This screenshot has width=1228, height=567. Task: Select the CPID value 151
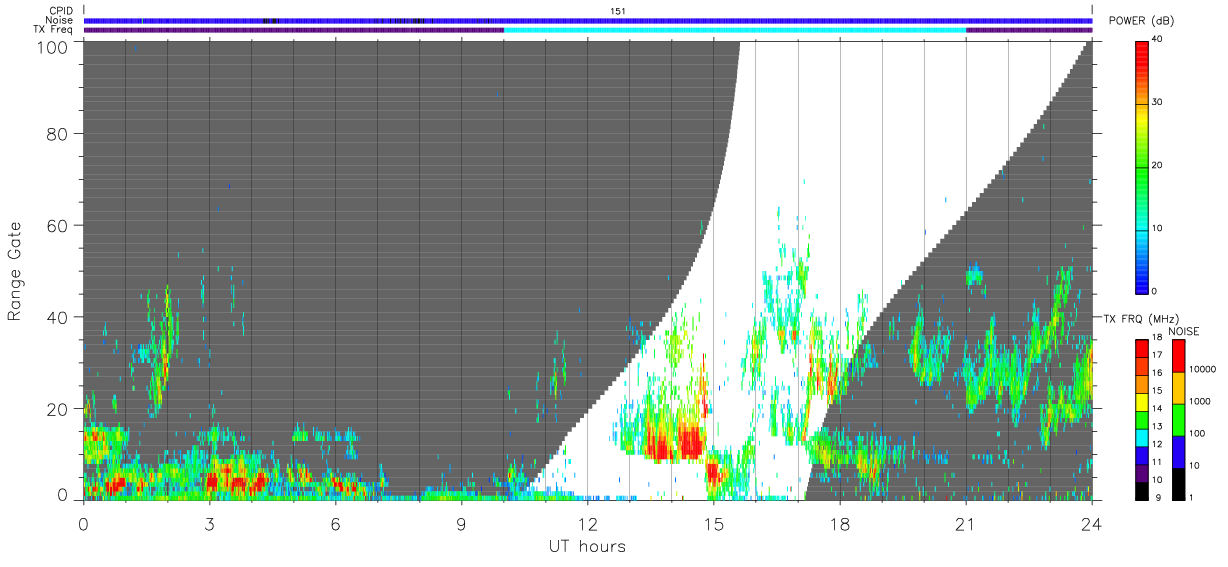[x=618, y=11]
